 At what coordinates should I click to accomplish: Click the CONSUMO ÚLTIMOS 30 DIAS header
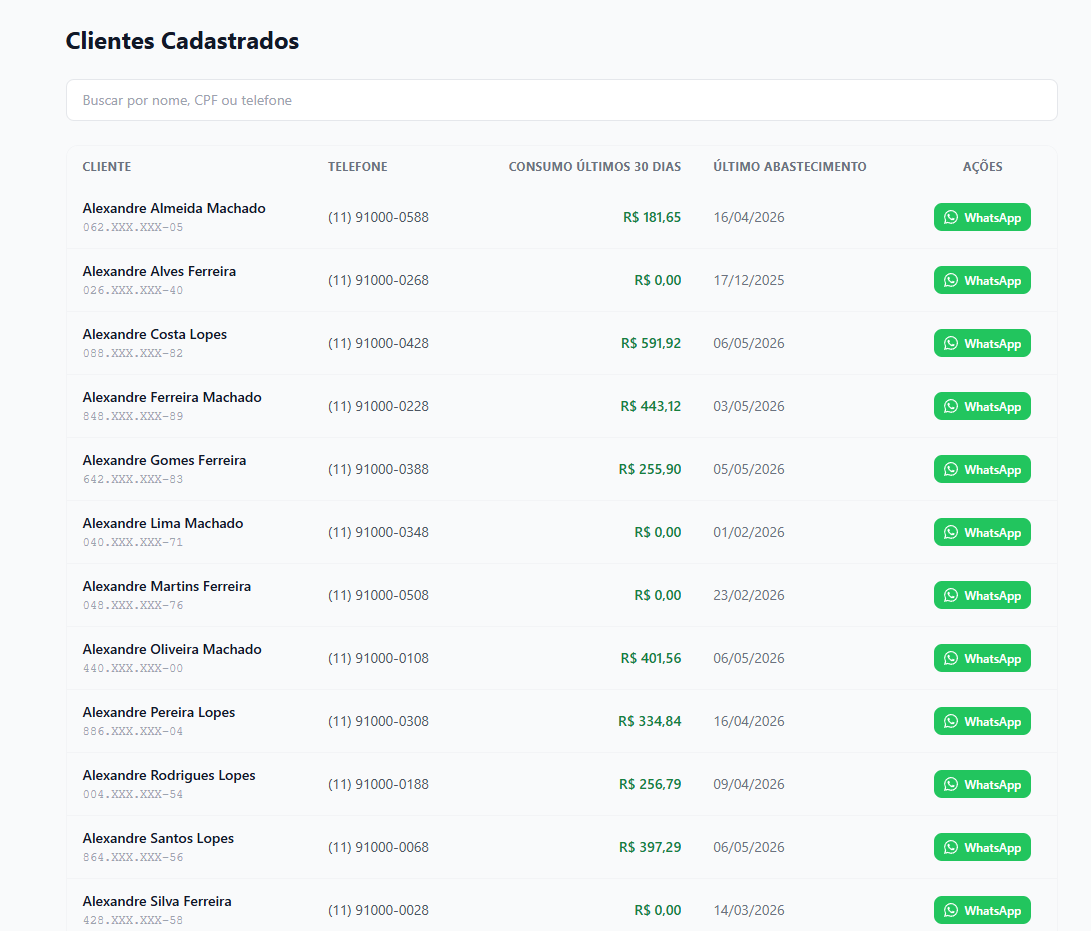[595, 166]
